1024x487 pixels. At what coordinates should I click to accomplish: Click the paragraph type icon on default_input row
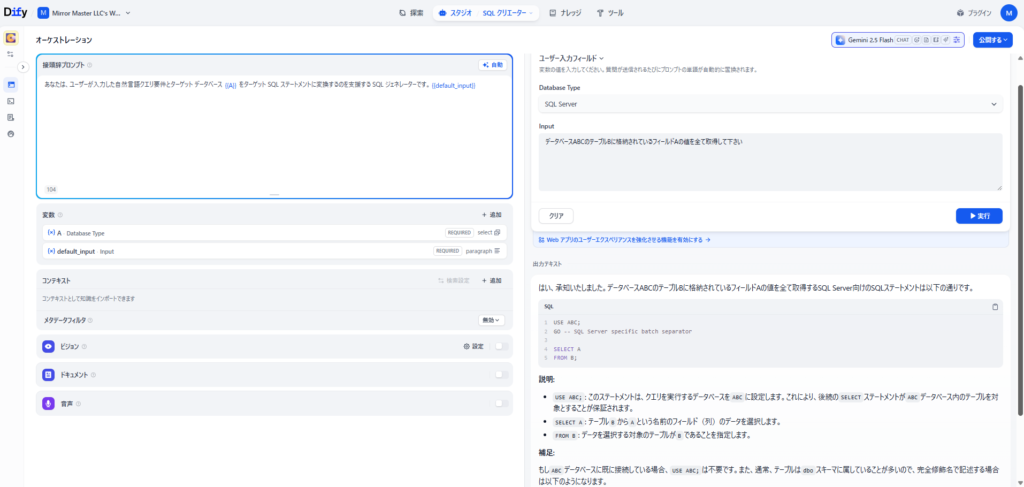[498, 251]
